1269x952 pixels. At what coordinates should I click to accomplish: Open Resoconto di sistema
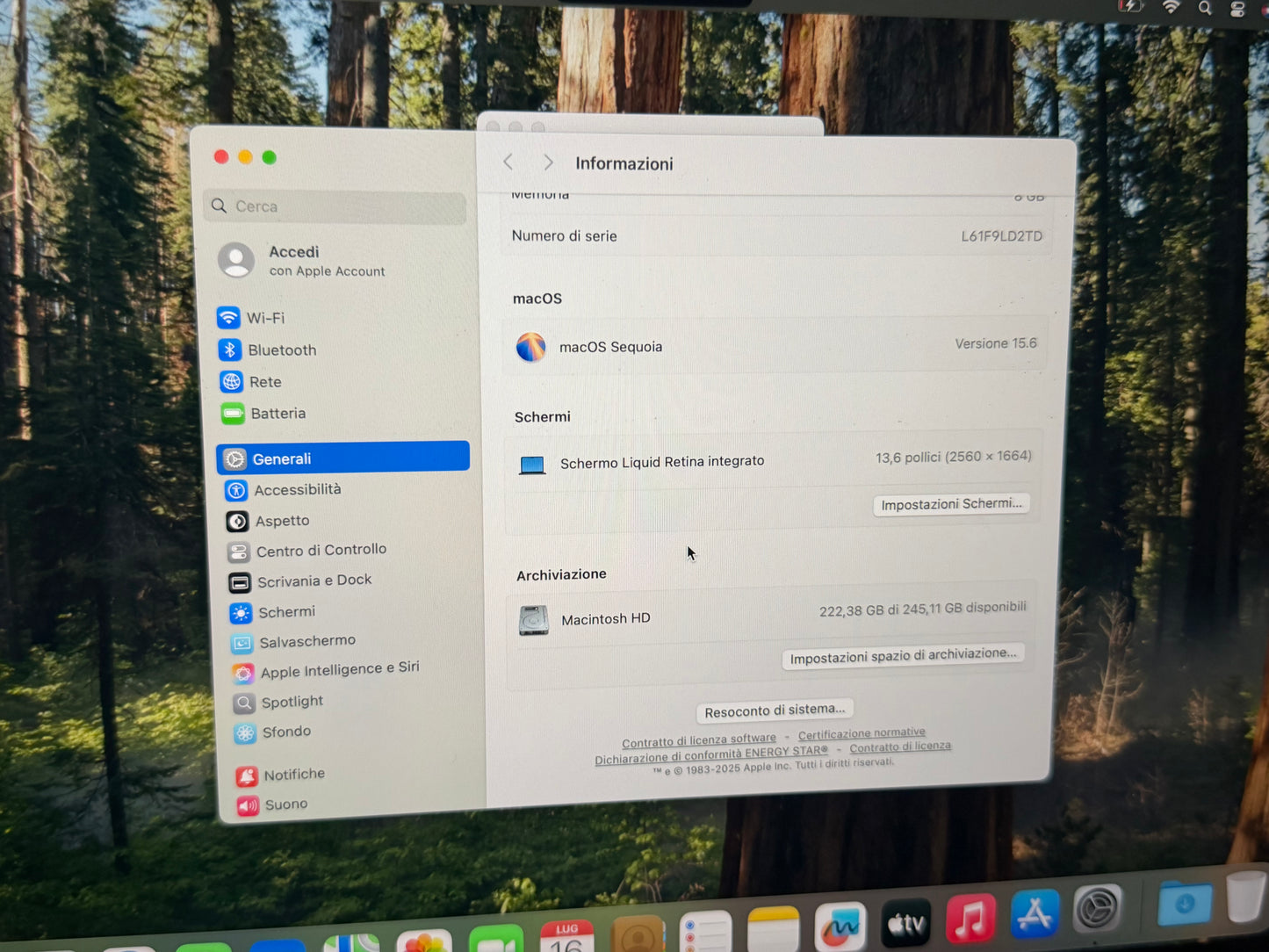pyautogui.click(x=774, y=710)
